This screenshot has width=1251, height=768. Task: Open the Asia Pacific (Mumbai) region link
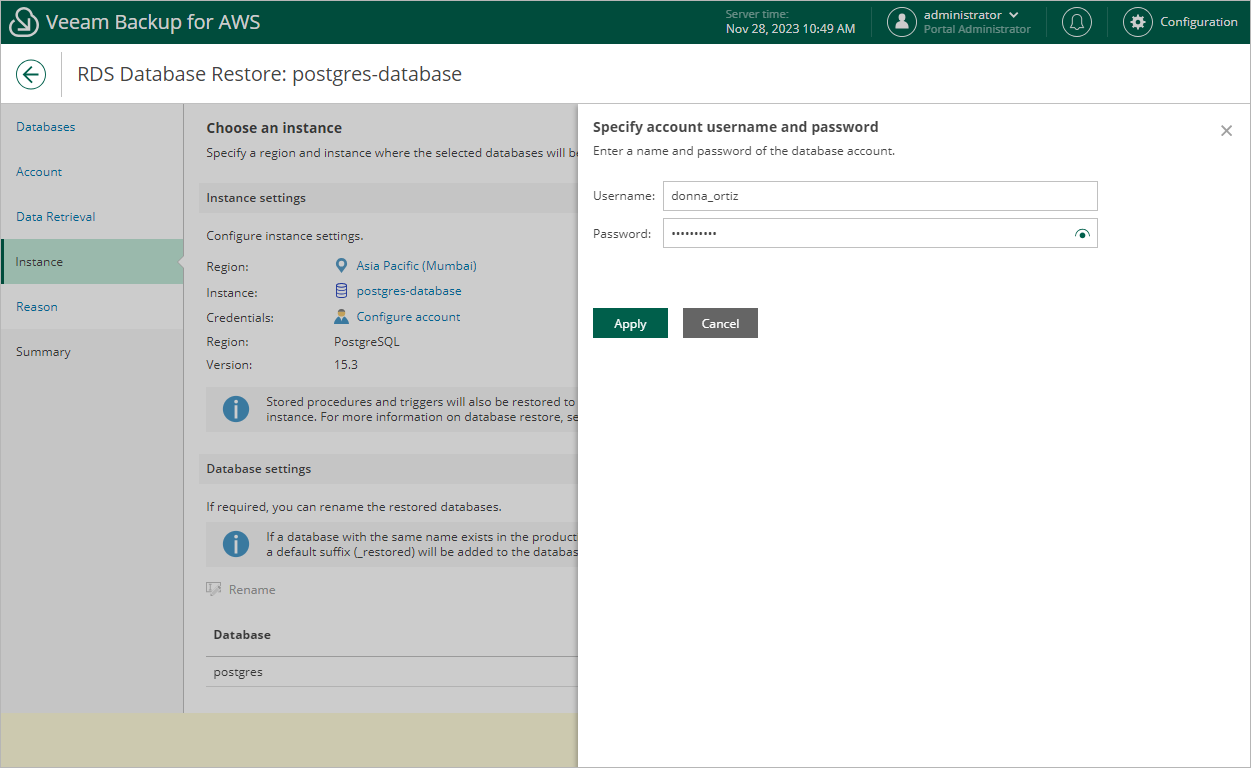pos(416,266)
